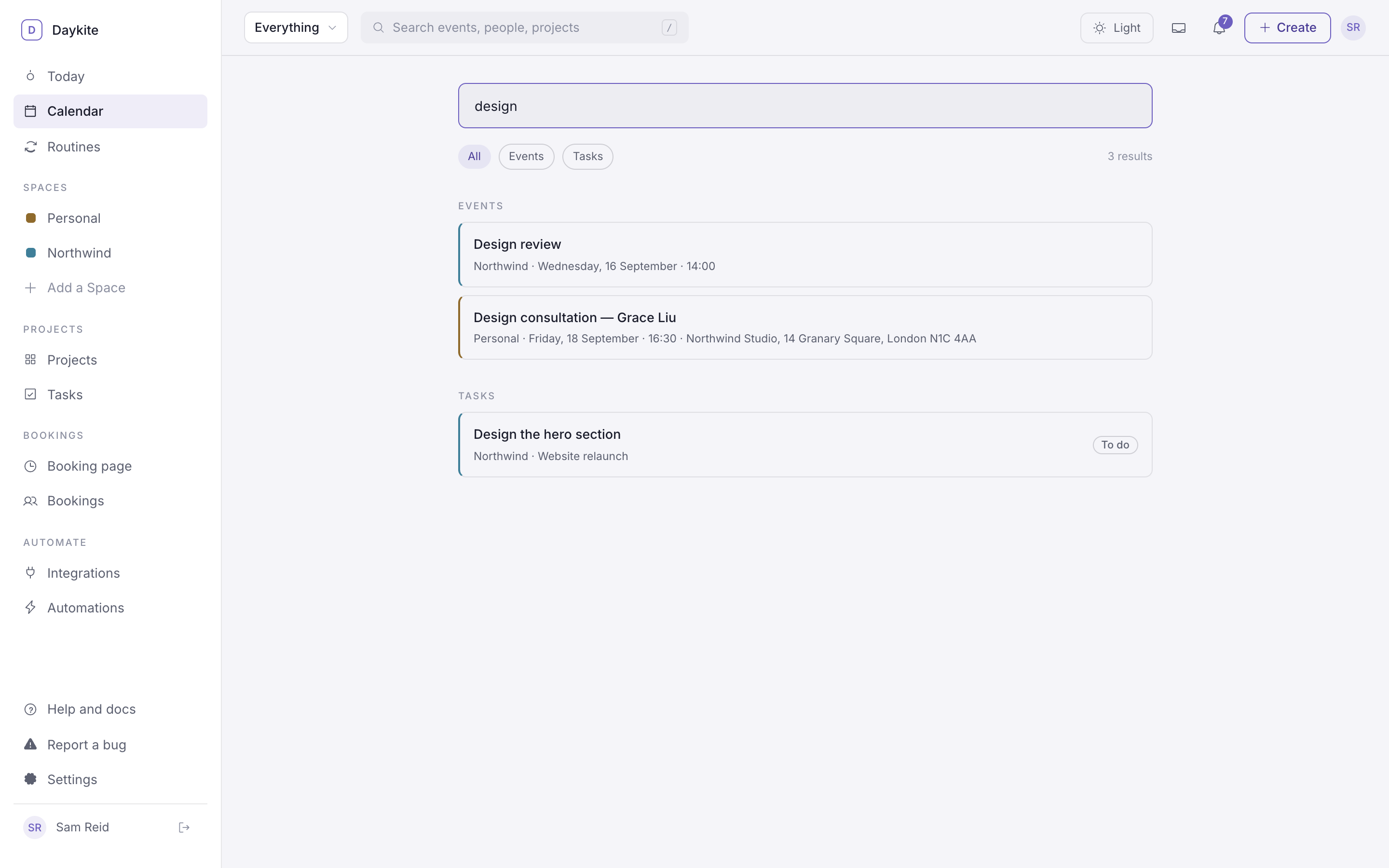Image resolution: width=1389 pixels, height=868 pixels.
Task: Open Routines from the sidebar
Action: (110, 147)
